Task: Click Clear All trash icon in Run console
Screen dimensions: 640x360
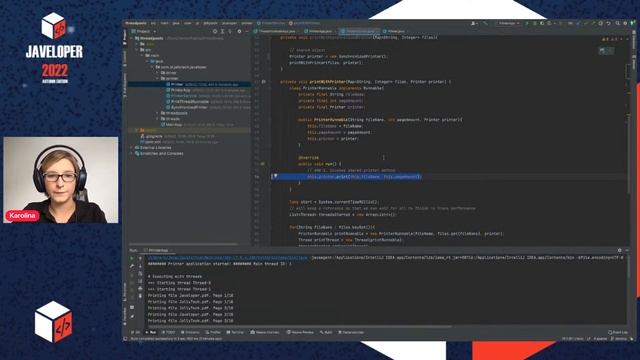Action: (140, 296)
